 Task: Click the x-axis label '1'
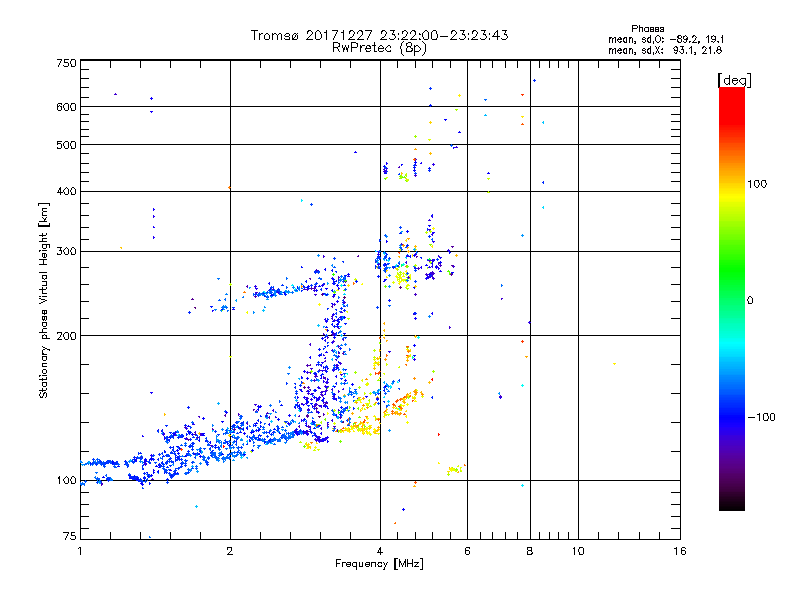(x=80, y=551)
